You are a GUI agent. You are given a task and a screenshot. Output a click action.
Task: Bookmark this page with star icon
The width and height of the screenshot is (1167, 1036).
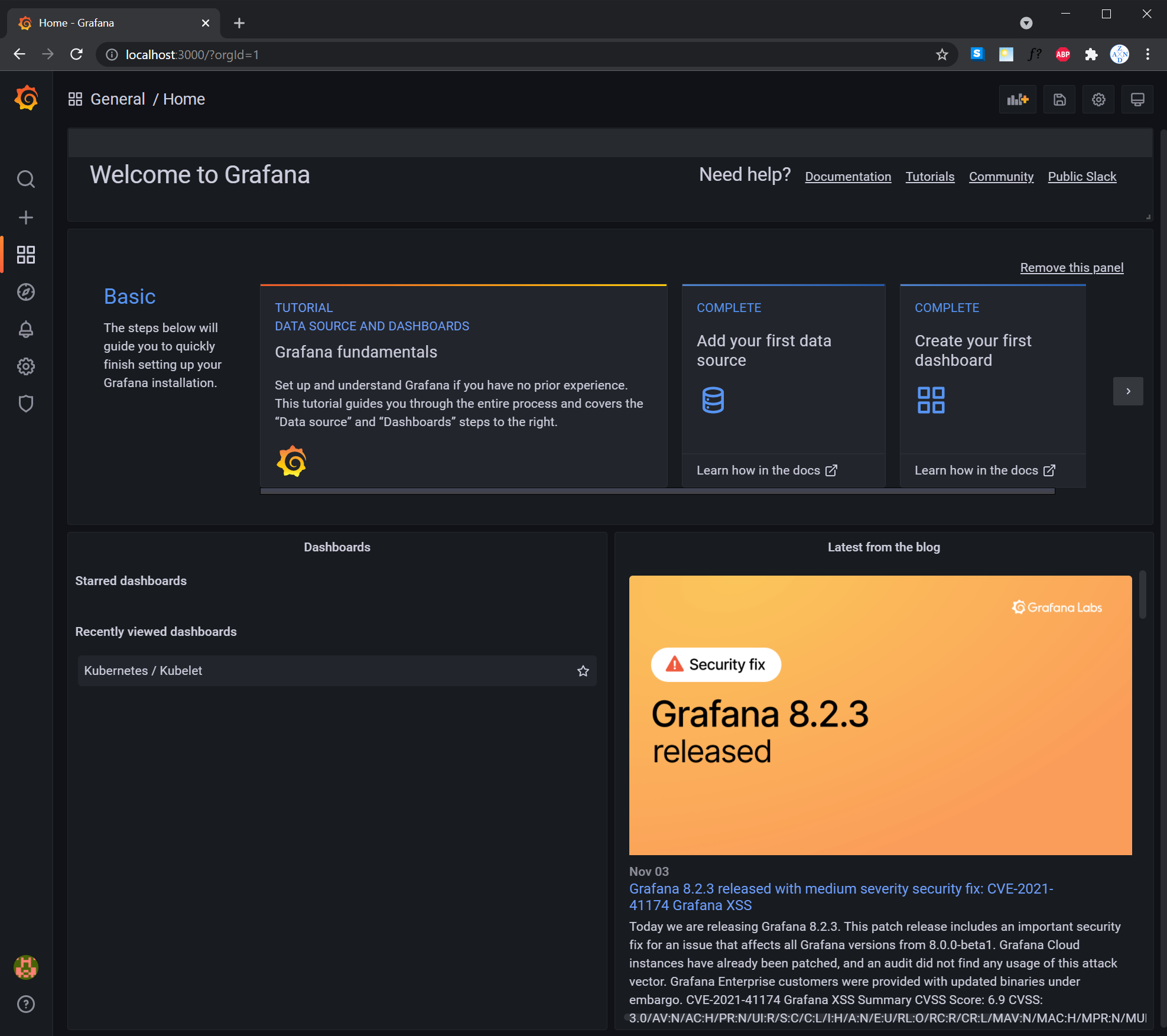942,55
